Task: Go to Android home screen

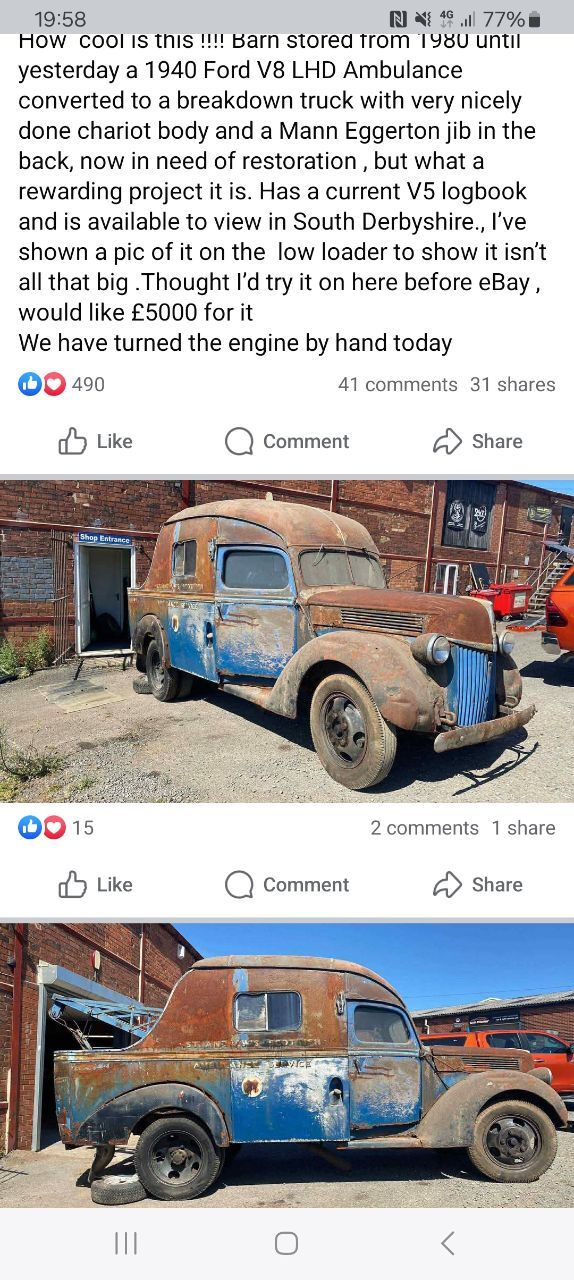Action: click(x=286, y=1243)
